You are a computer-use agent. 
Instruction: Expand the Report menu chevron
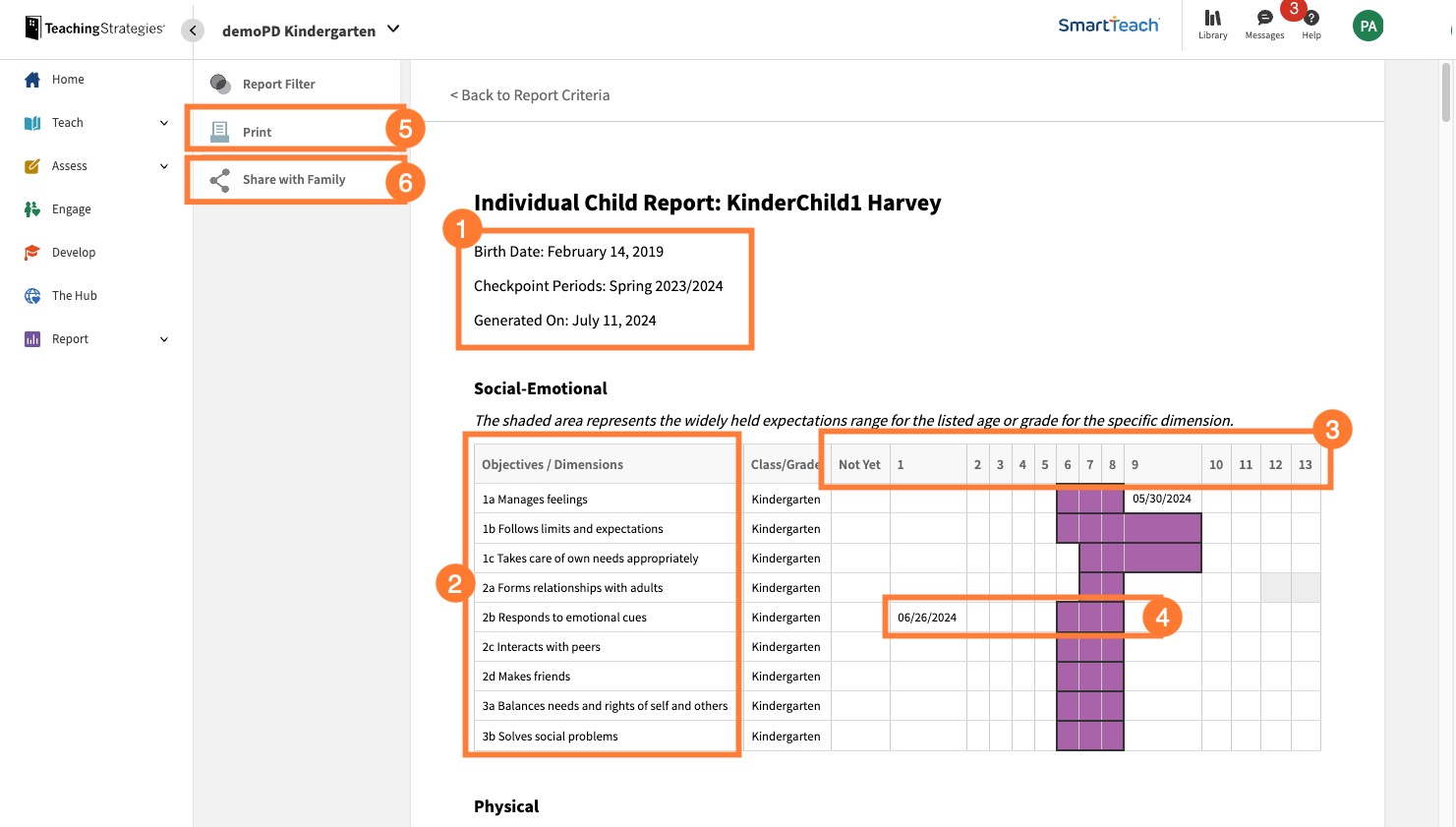tap(163, 338)
